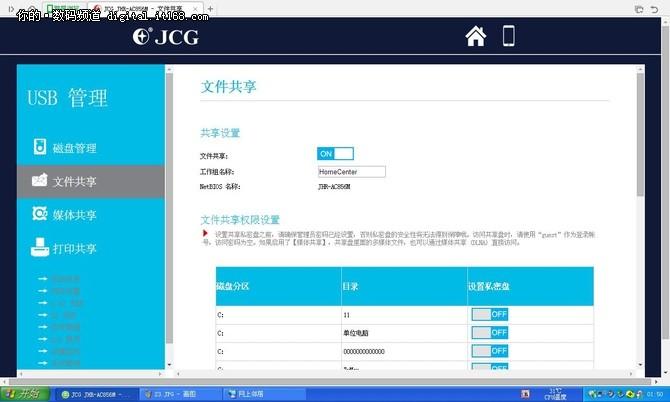Click the sidebar vertical scrollbar thumb
This screenshot has height=402, width=670.
pyautogui.click(x=169, y=208)
